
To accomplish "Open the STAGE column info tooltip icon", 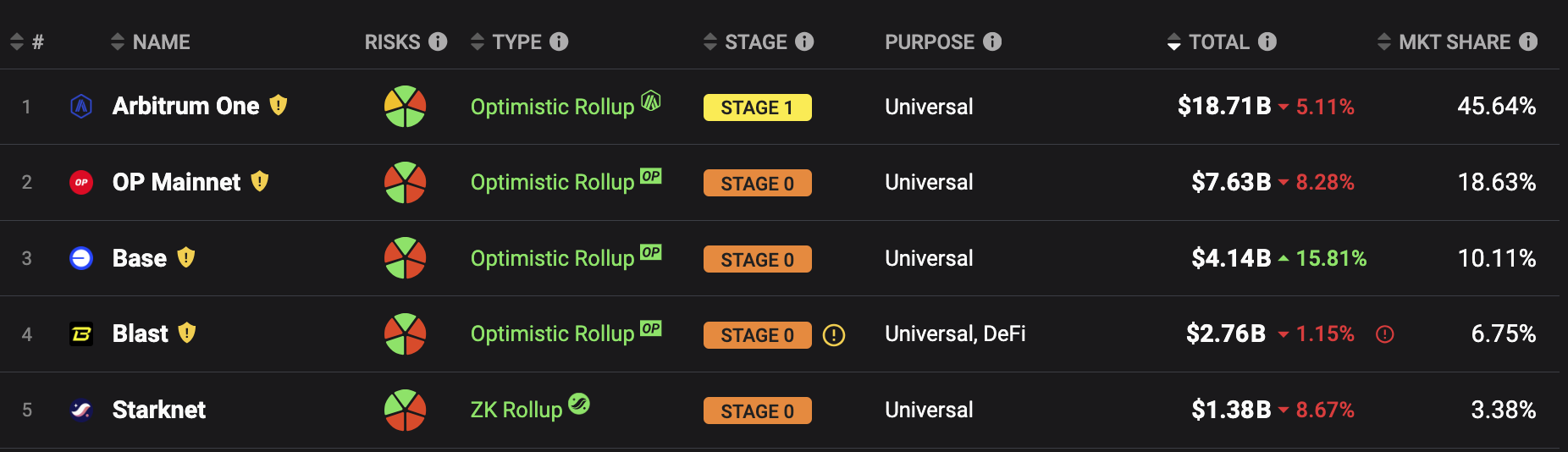I will (x=804, y=41).
